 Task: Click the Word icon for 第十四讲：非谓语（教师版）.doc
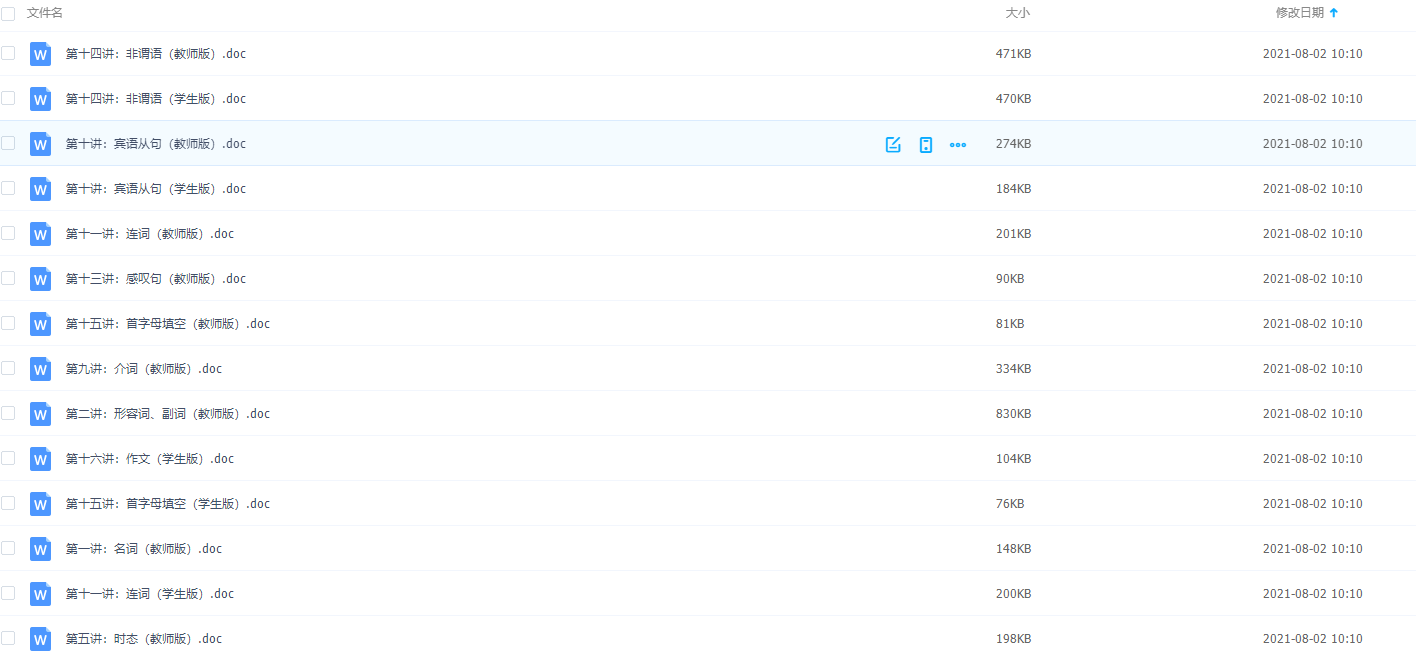click(x=40, y=54)
